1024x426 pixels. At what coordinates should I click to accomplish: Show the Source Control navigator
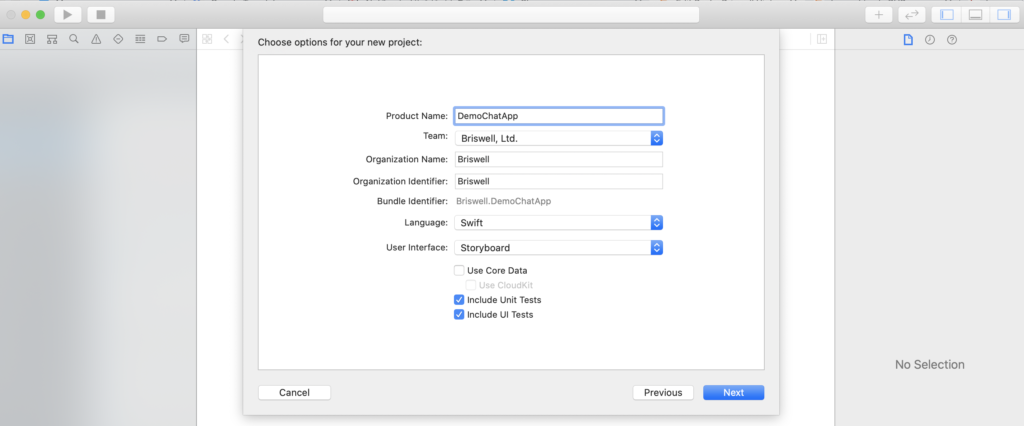pyautogui.click(x=30, y=39)
